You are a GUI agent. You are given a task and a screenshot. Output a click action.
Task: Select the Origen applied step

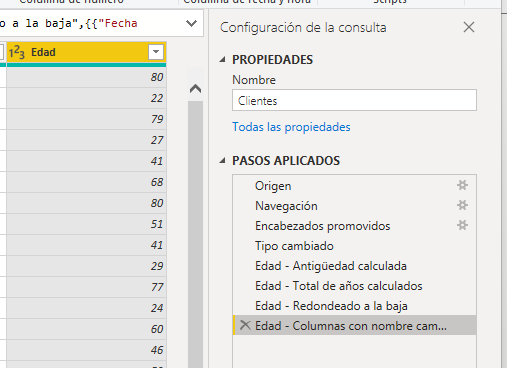point(354,185)
